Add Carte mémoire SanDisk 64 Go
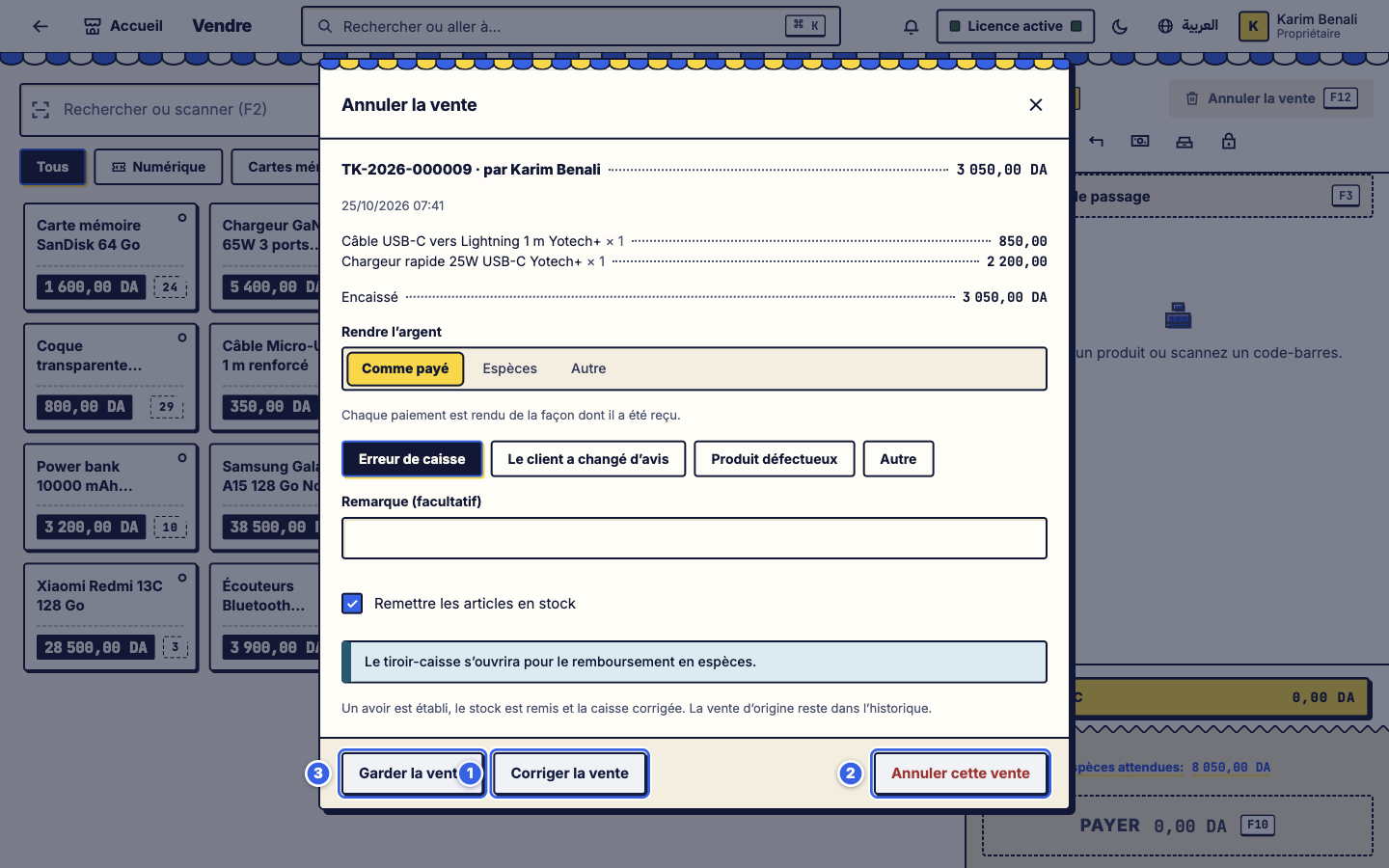The width and height of the screenshot is (1389, 868). [x=111, y=257]
